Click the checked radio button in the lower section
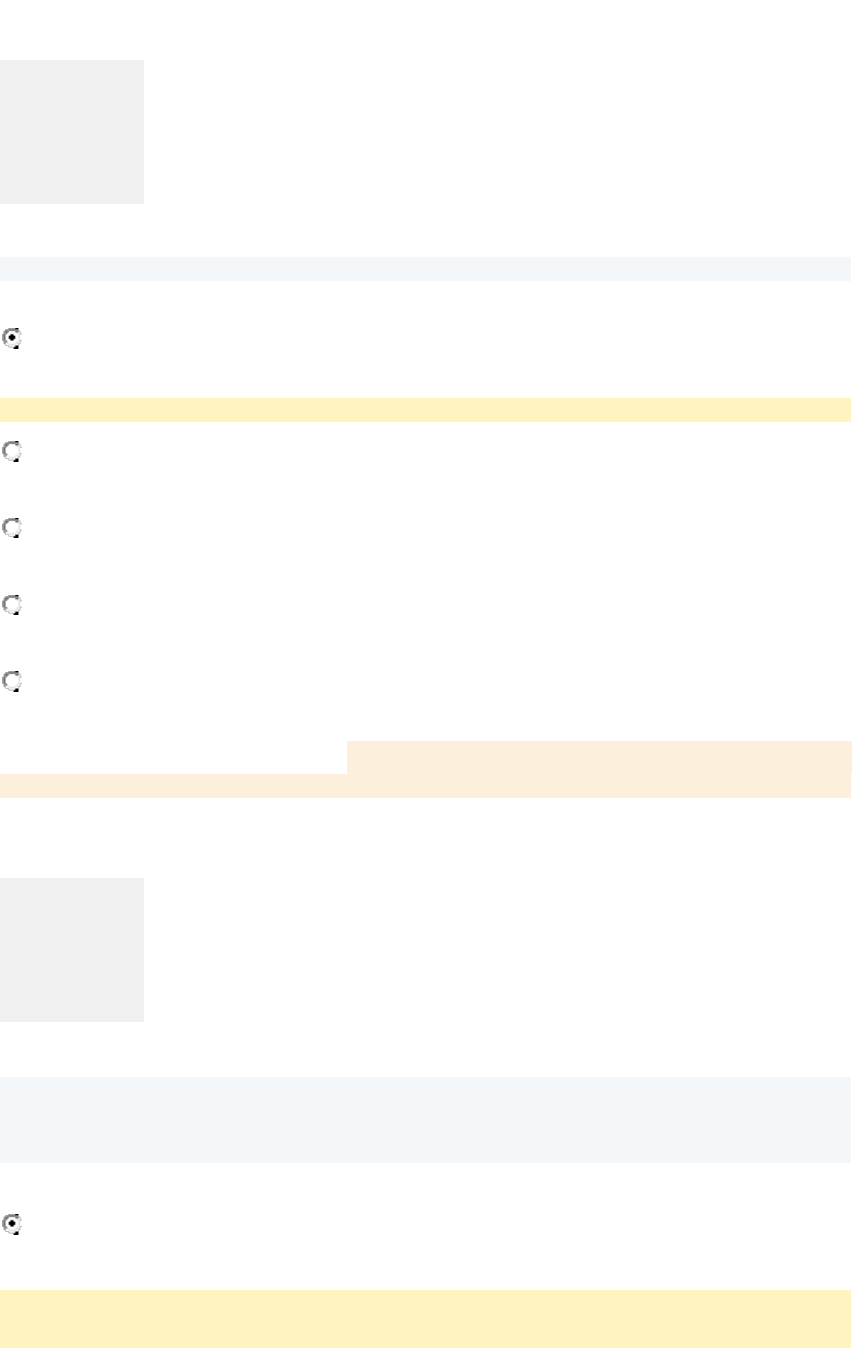The height and width of the screenshot is (1348, 852). (13, 1223)
